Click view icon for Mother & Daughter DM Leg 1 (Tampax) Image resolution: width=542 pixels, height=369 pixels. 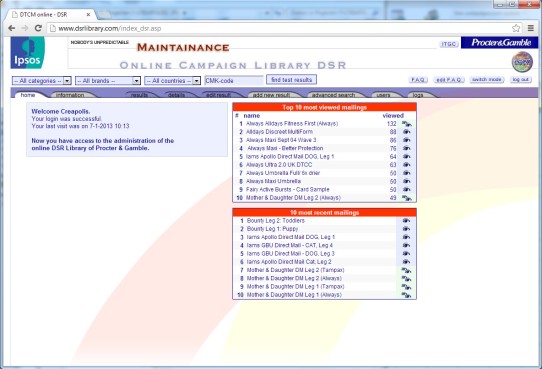click(x=406, y=287)
